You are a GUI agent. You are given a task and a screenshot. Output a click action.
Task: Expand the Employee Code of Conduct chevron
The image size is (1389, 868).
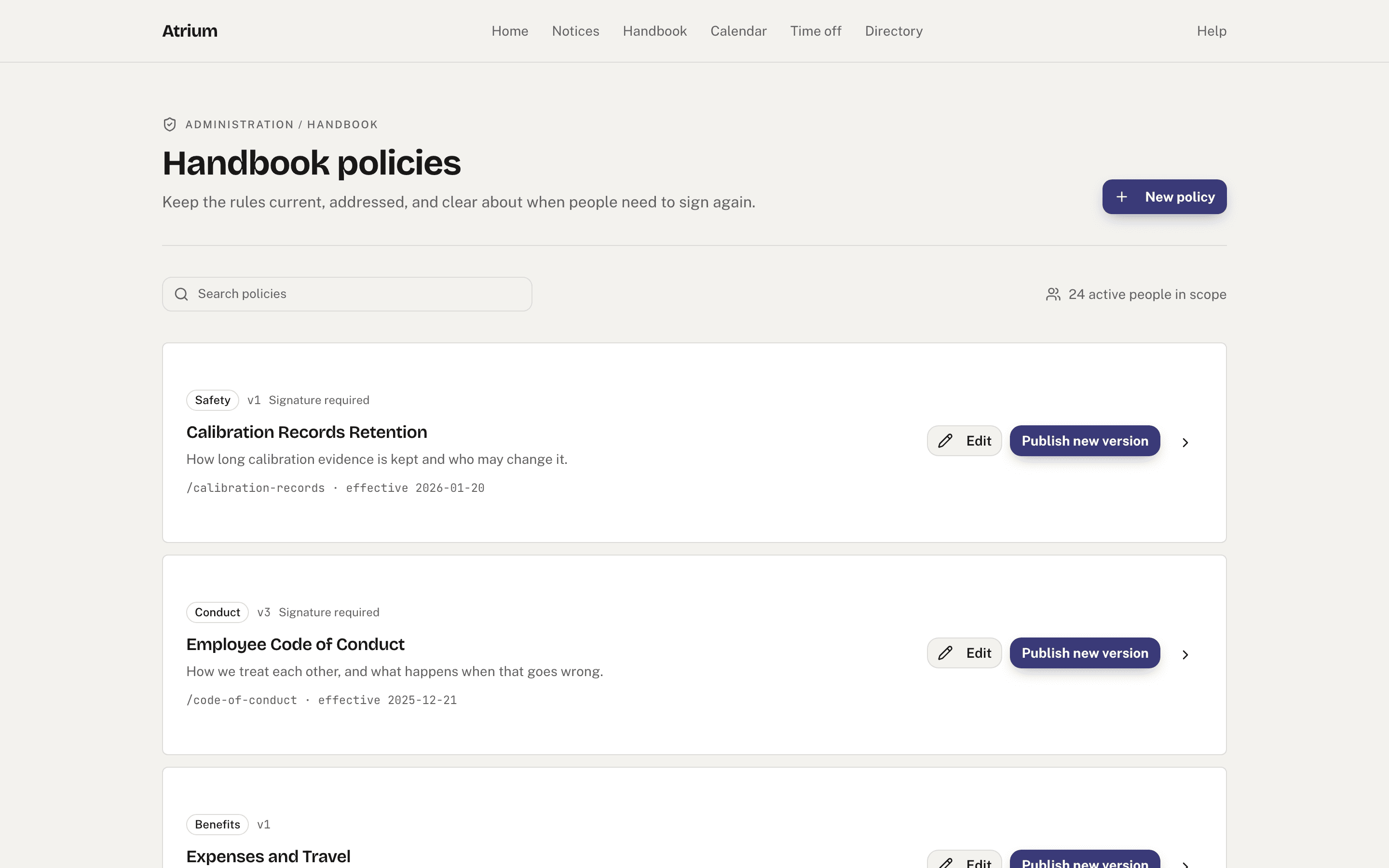(1185, 655)
